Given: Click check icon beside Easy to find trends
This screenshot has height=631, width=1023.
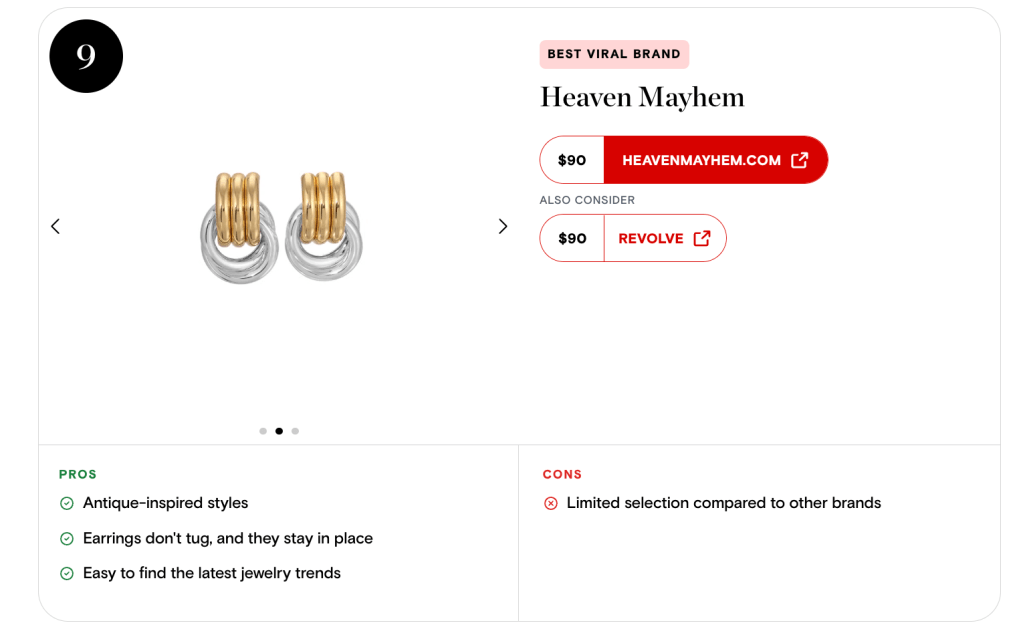Looking at the screenshot, I should [x=67, y=574].
